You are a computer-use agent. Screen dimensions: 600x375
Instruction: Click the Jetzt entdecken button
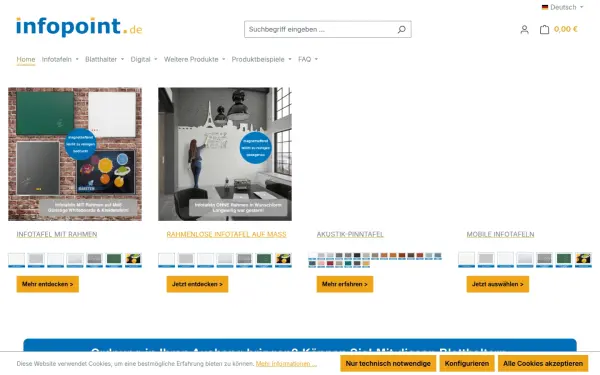coord(197,284)
